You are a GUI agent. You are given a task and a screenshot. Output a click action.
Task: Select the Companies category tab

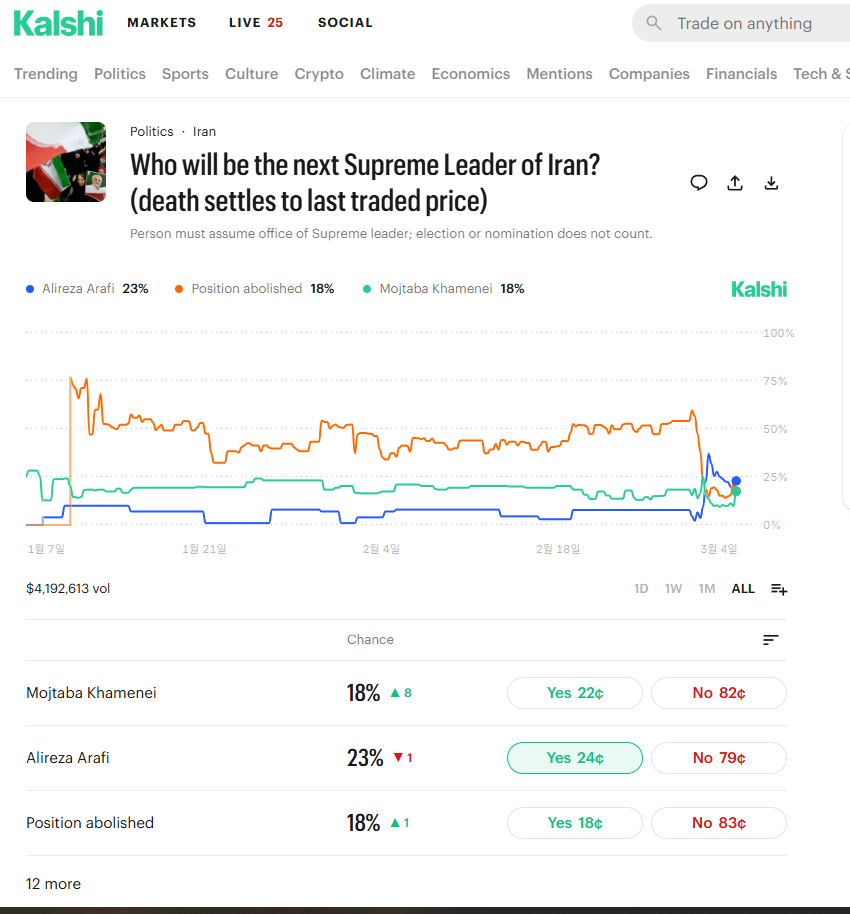tap(649, 74)
